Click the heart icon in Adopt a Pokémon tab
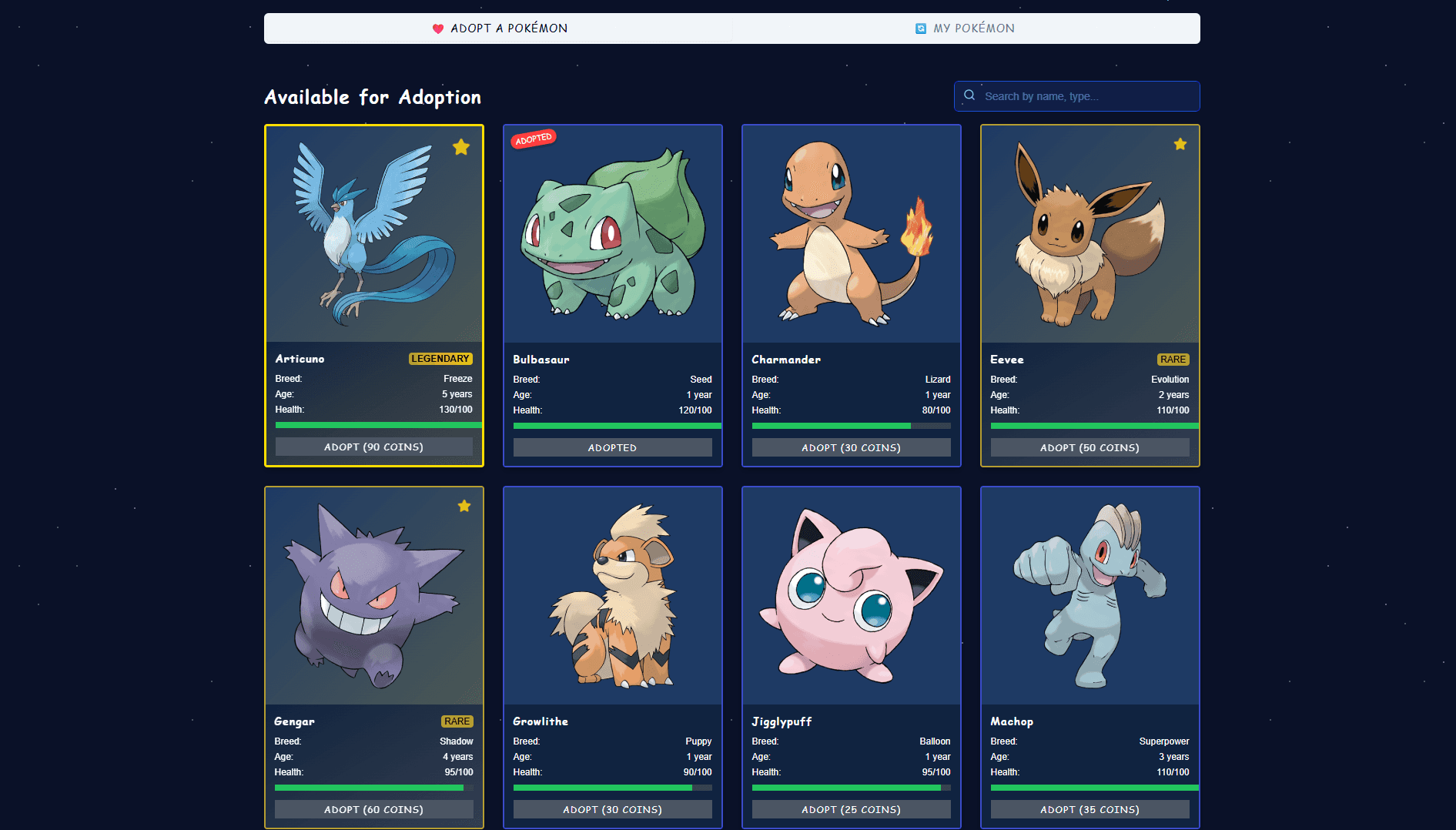 [438, 28]
